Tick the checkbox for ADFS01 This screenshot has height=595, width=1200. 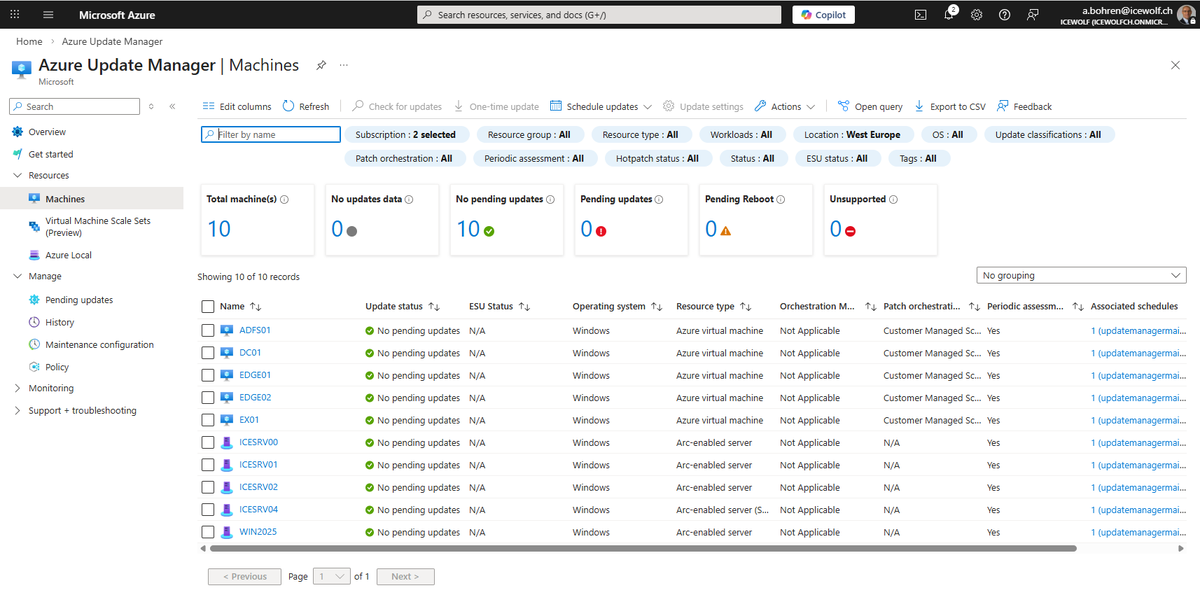coord(208,330)
